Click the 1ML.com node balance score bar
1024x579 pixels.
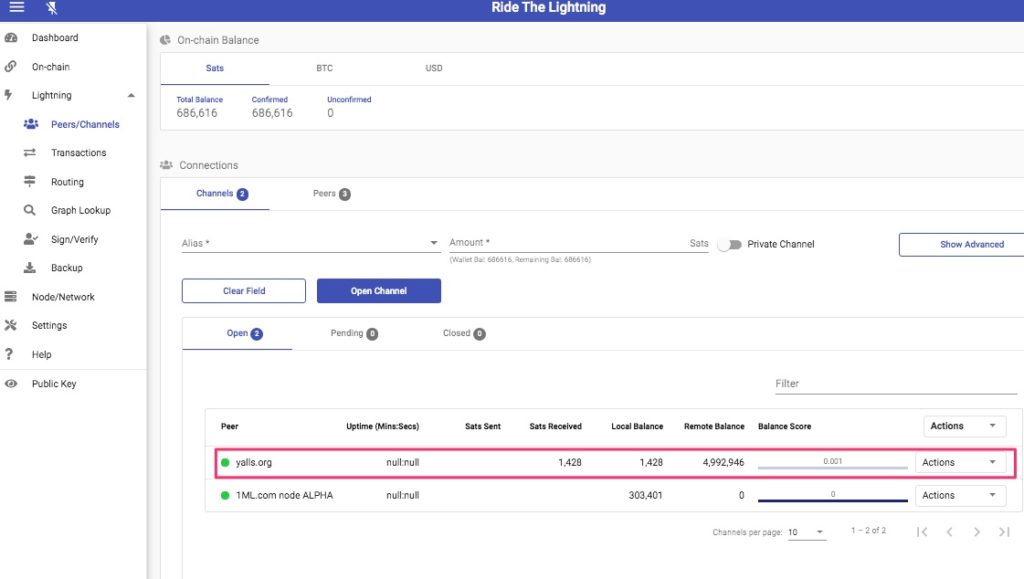pyautogui.click(x=833, y=501)
